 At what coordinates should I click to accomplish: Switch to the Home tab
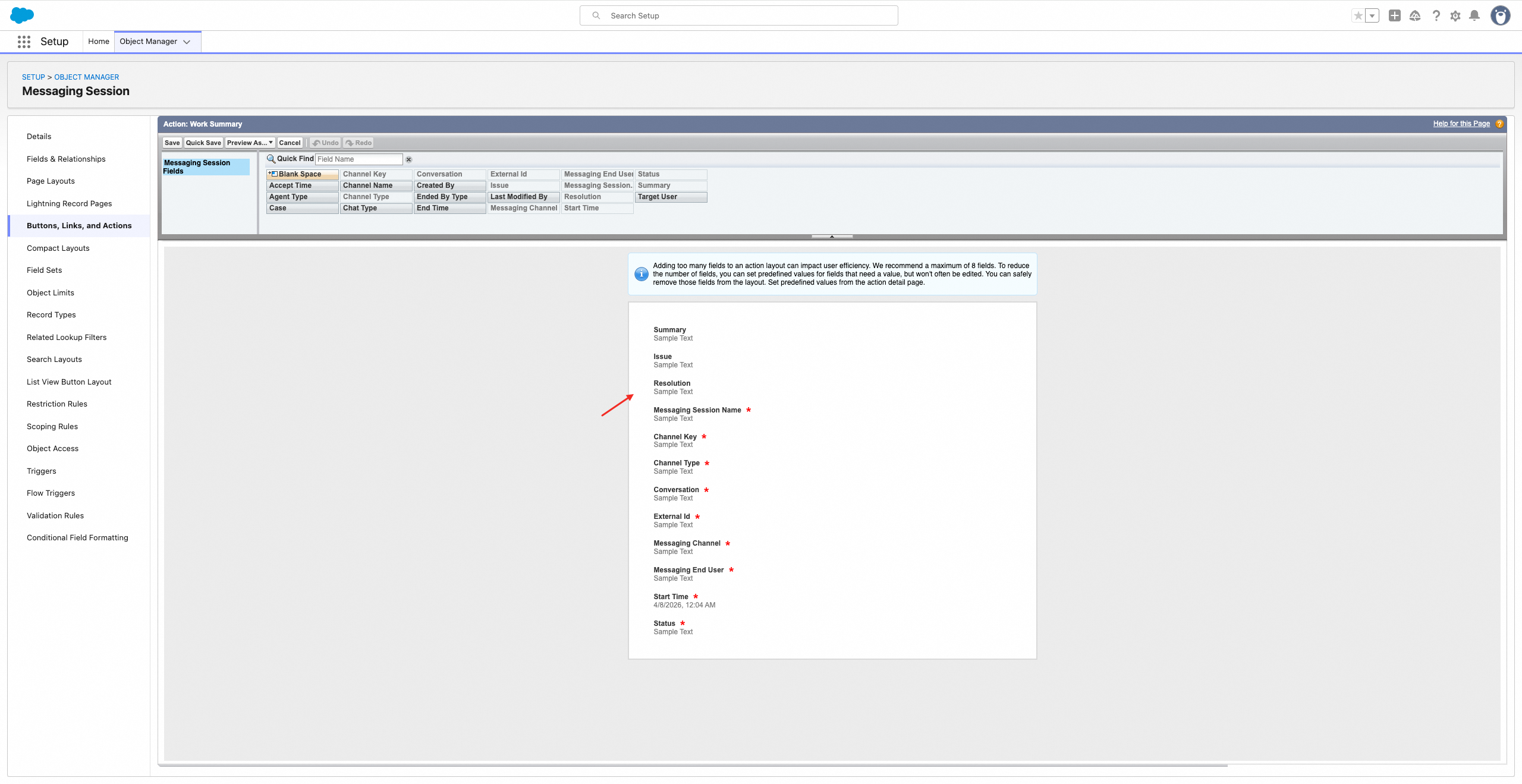pyautogui.click(x=99, y=42)
